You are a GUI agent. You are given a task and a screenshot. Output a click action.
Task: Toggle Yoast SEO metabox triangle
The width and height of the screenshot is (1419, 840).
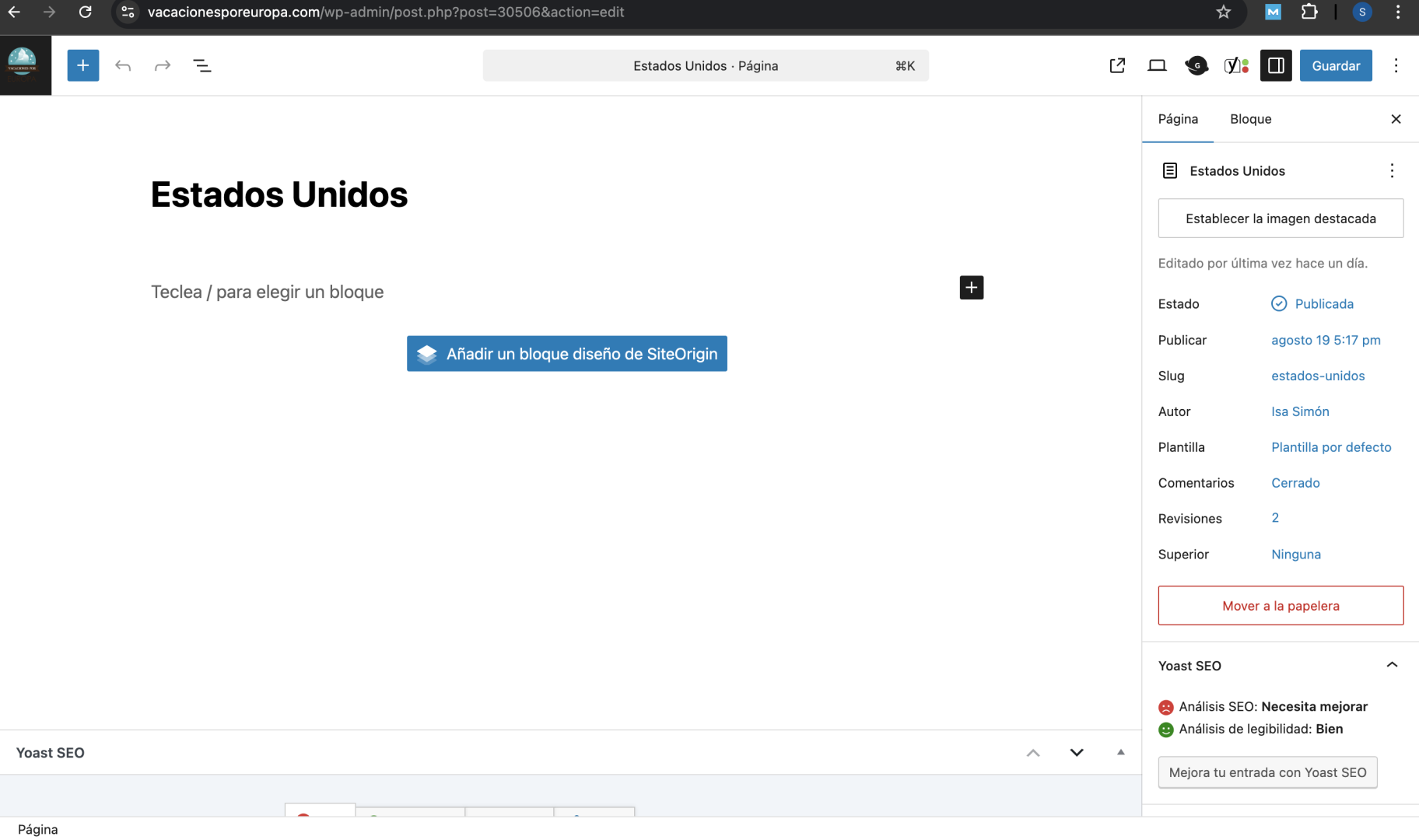click(x=1120, y=752)
